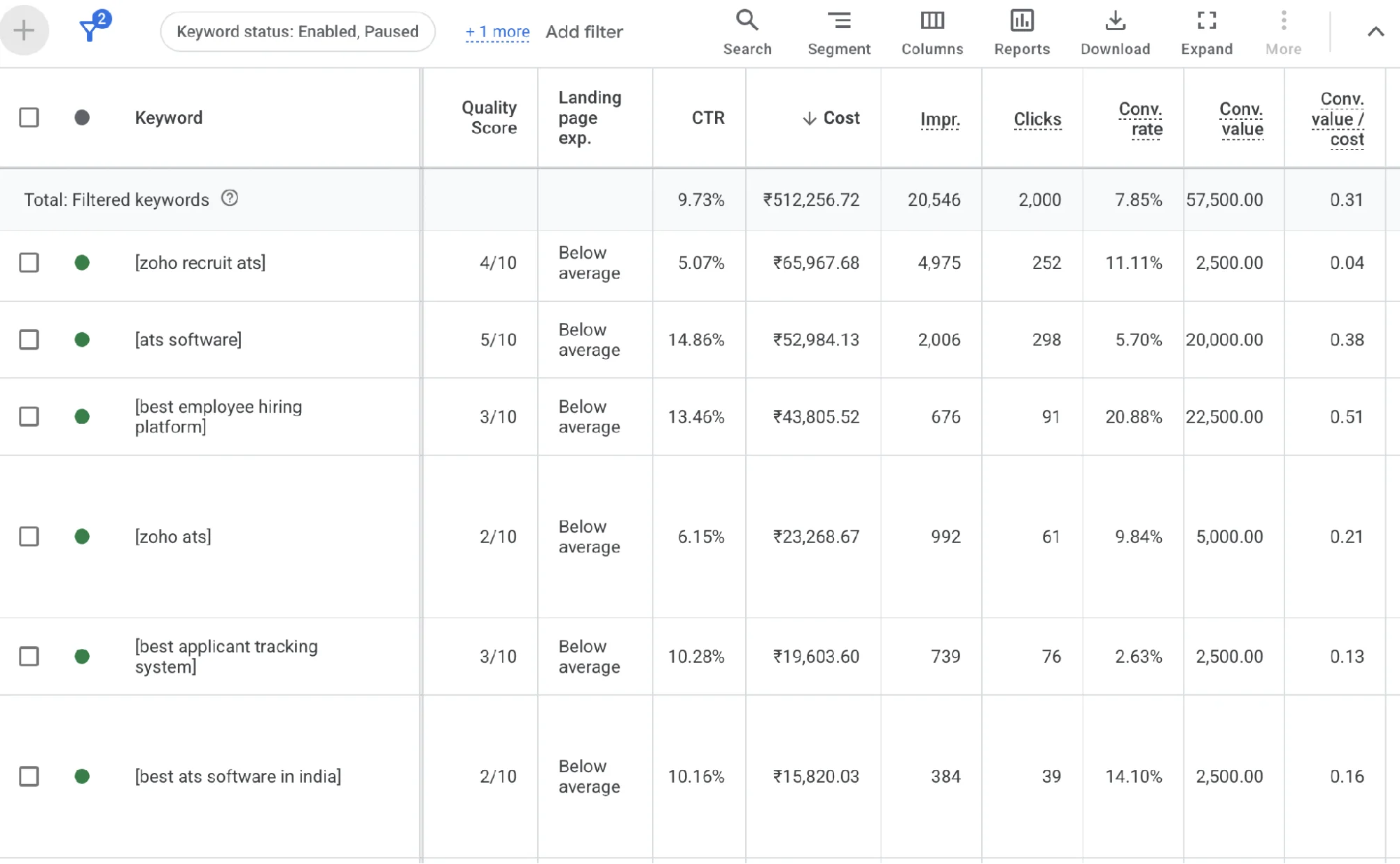Select the [zoho recruit ats] row checkbox
The image size is (1400, 864).
[x=29, y=263]
